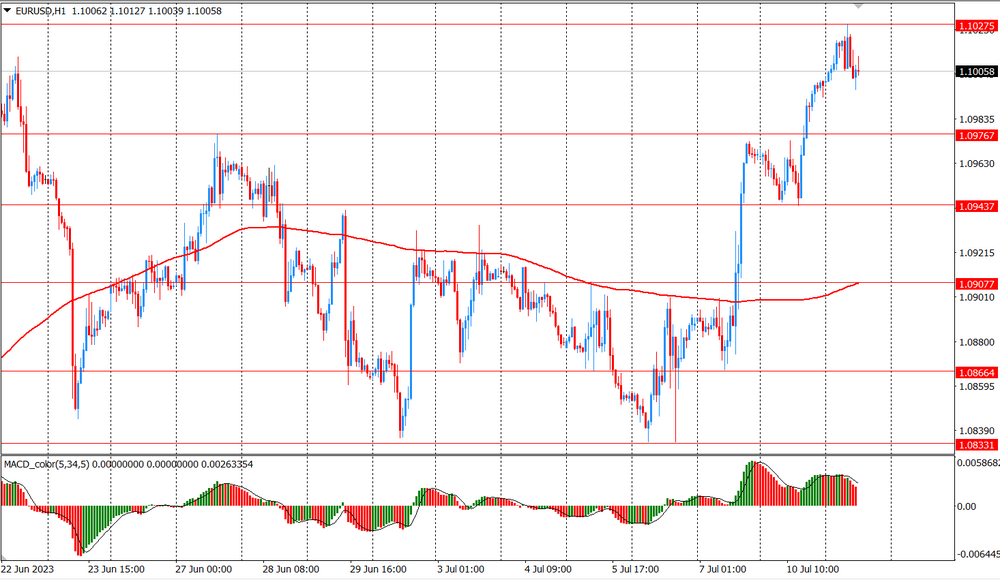Click the grey chart shift triangle marker
The image size is (1000, 580).
pos(857,6)
